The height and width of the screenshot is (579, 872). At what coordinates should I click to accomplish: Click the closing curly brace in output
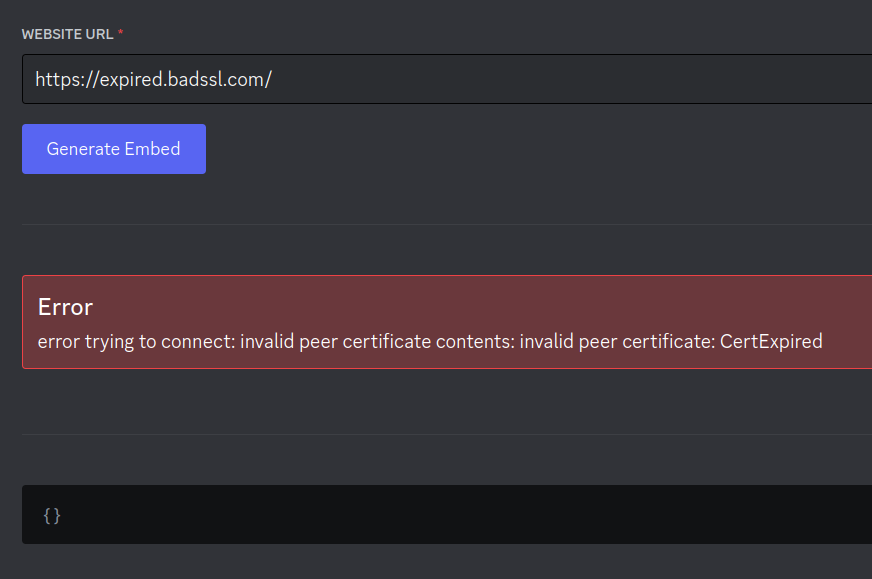pyautogui.click(x=57, y=515)
